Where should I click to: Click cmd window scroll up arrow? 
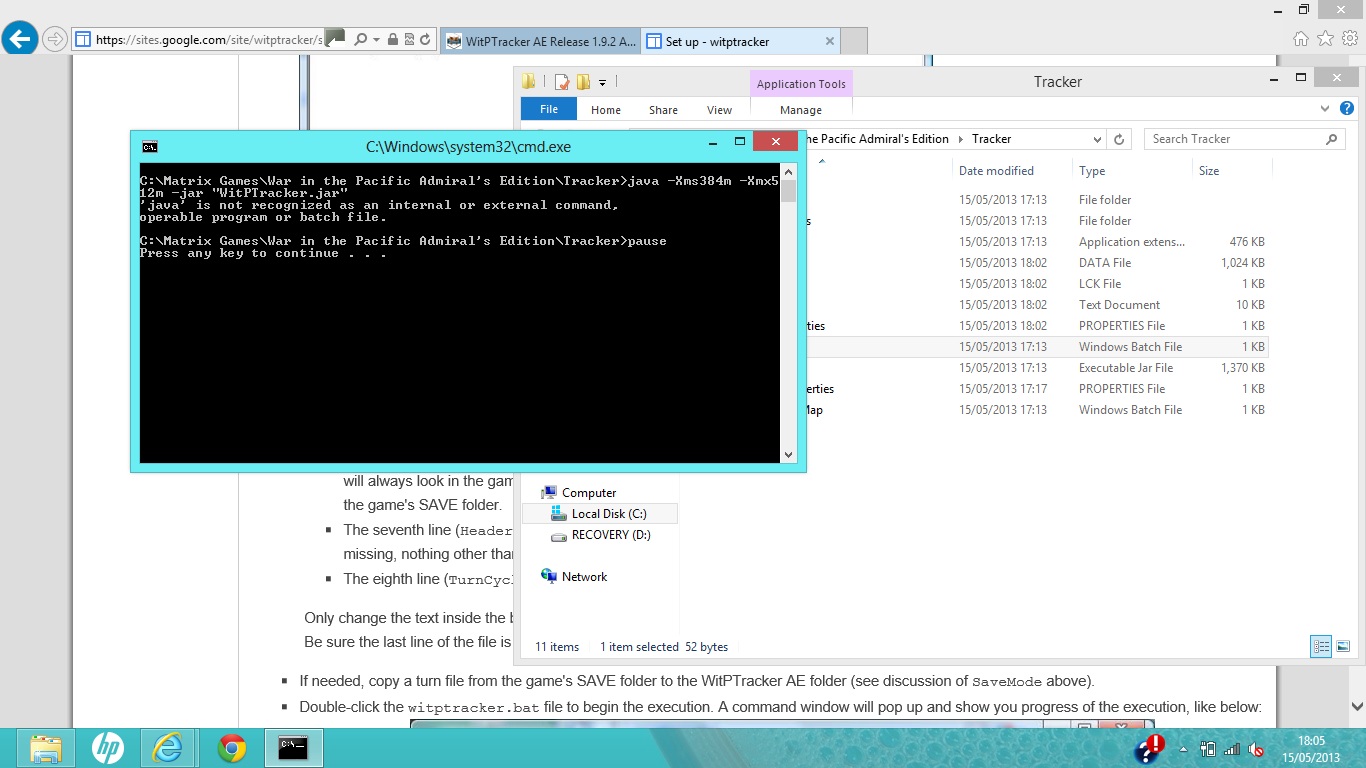click(788, 170)
